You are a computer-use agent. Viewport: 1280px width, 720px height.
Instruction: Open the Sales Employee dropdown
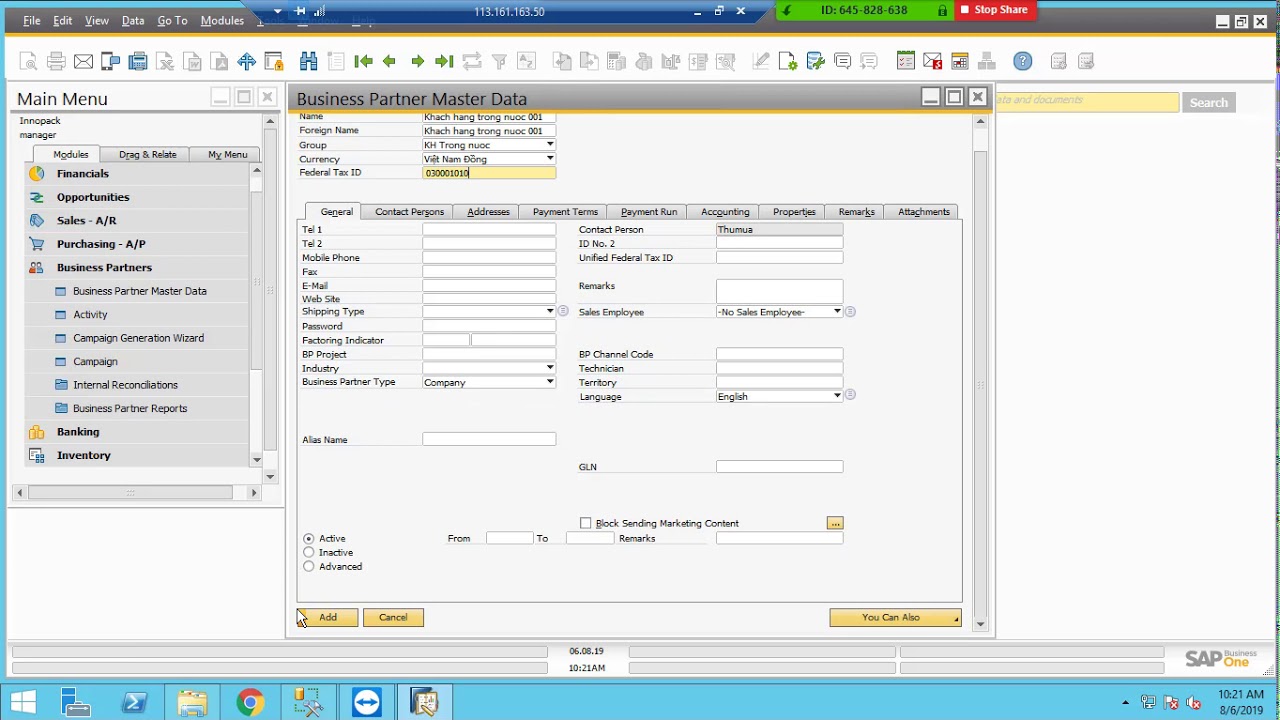(837, 312)
